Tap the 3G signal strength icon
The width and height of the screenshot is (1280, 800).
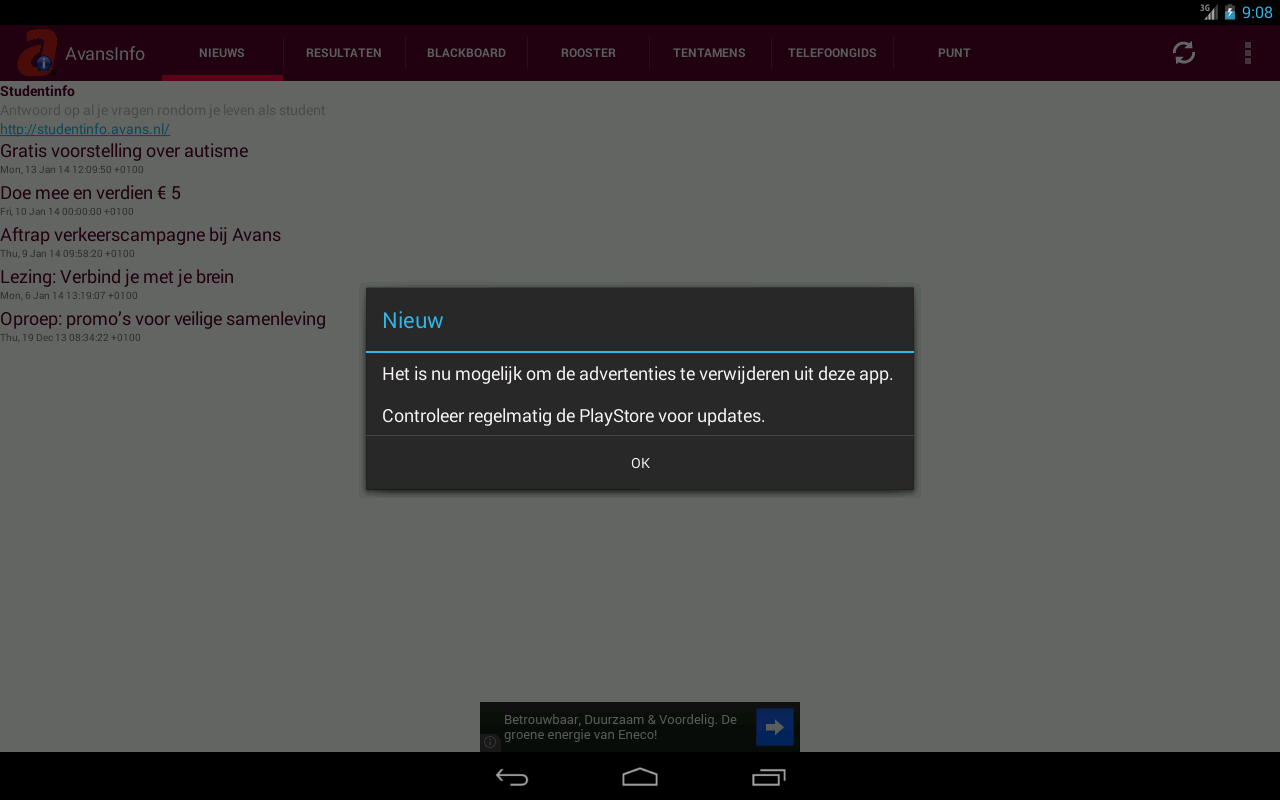click(x=1209, y=12)
